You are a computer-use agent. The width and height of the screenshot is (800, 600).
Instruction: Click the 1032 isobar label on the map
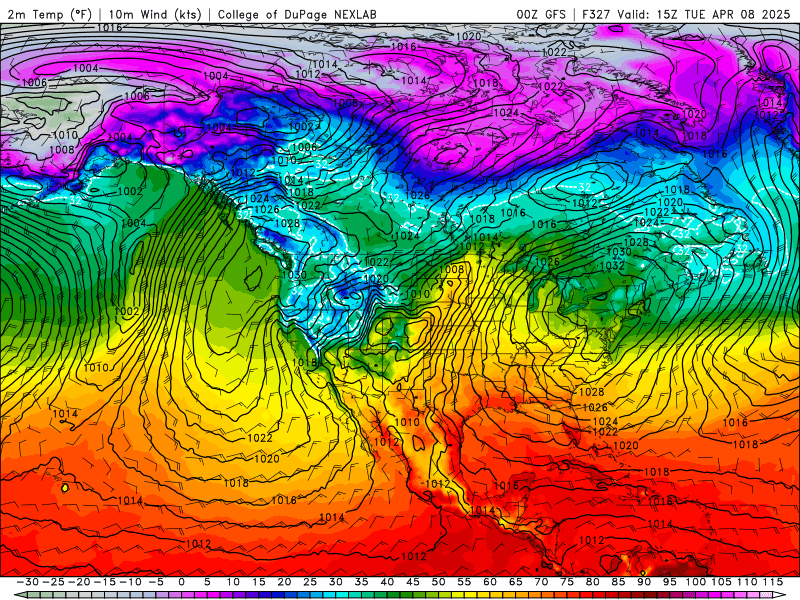(x=612, y=266)
